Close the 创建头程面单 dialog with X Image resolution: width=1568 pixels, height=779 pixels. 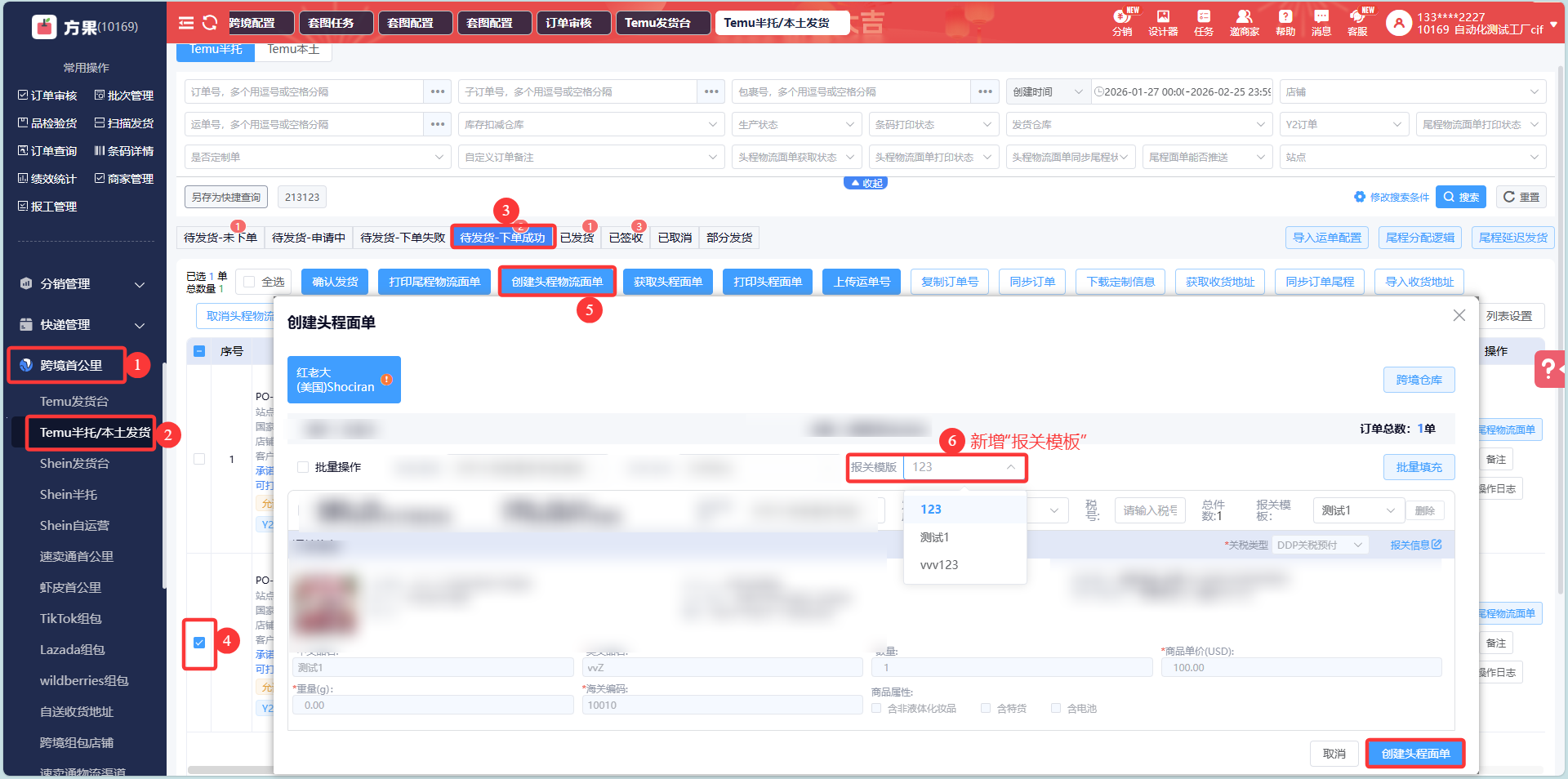tap(1459, 315)
